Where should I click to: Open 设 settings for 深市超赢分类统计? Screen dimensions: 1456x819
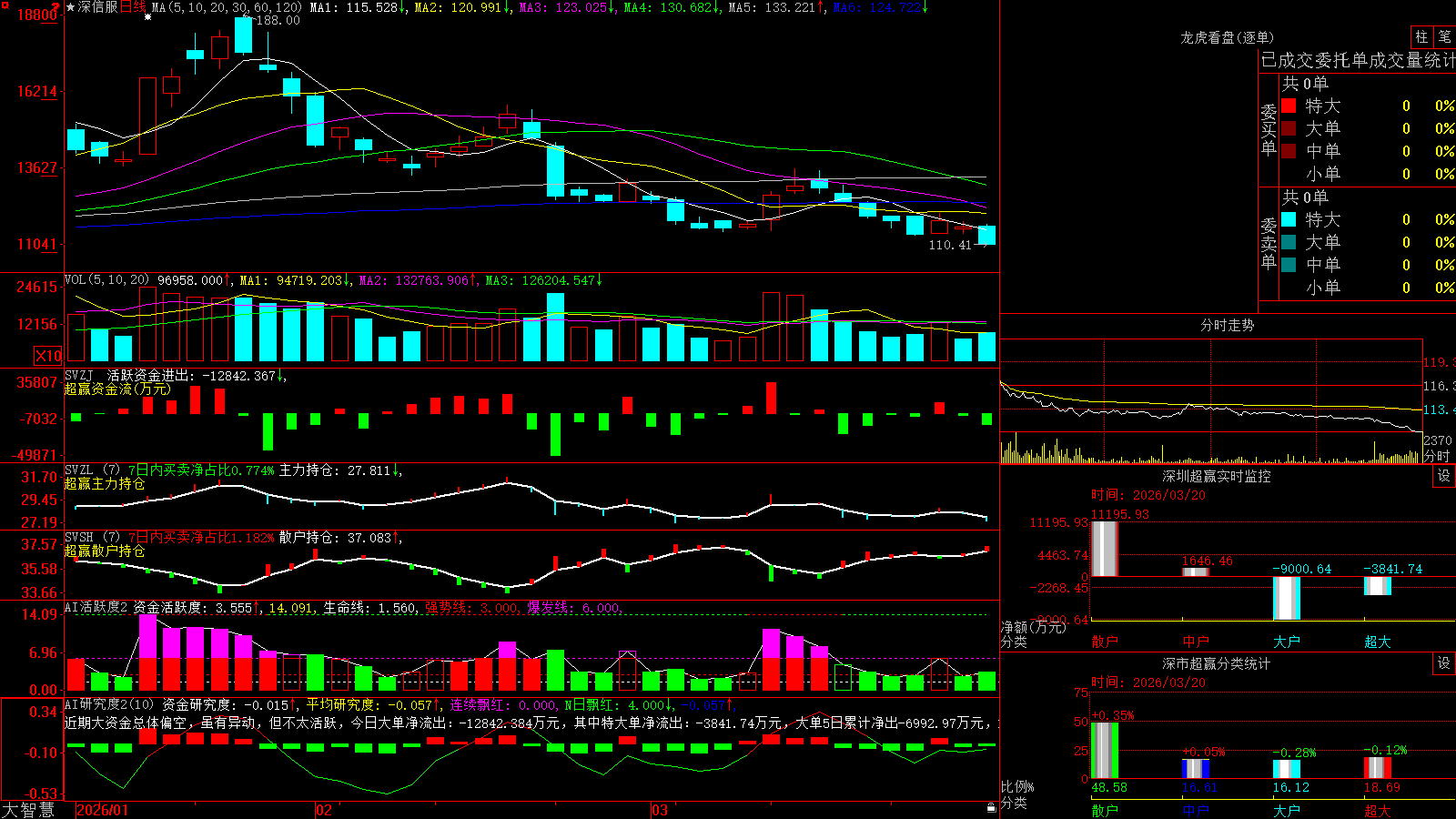[x=1444, y=663]
